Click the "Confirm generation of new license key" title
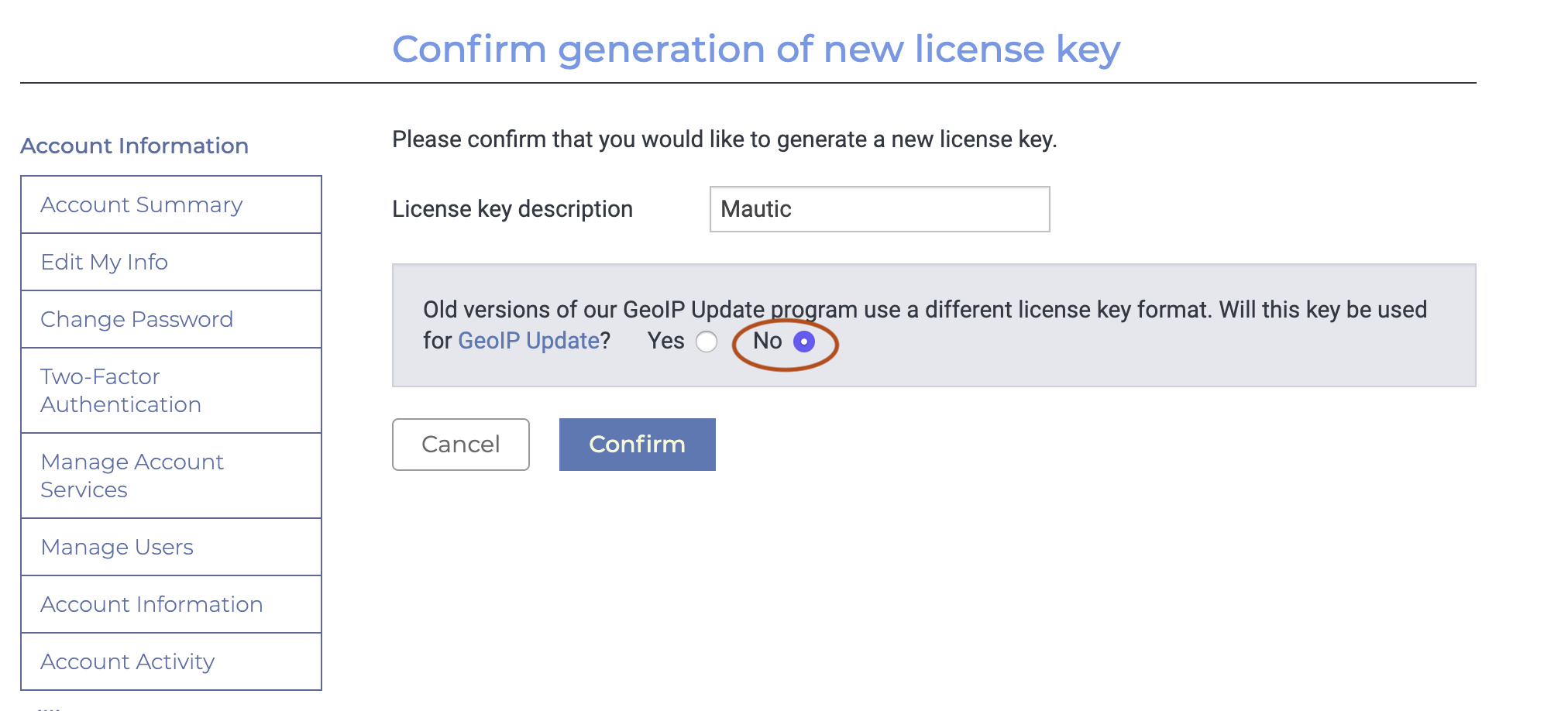This screenshot has height=711, width=1568. tap(755, 49)
